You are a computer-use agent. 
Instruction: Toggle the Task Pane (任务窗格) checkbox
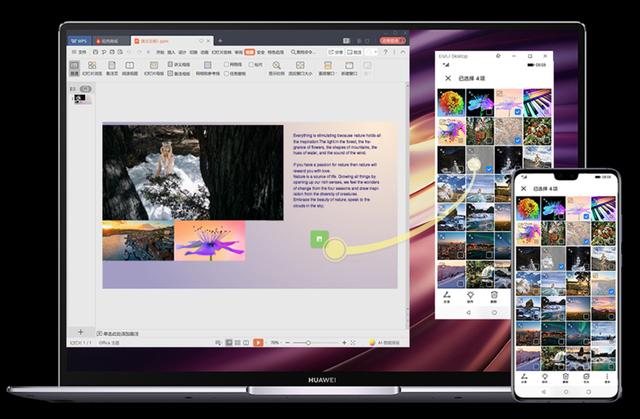(x=228, y=73)
